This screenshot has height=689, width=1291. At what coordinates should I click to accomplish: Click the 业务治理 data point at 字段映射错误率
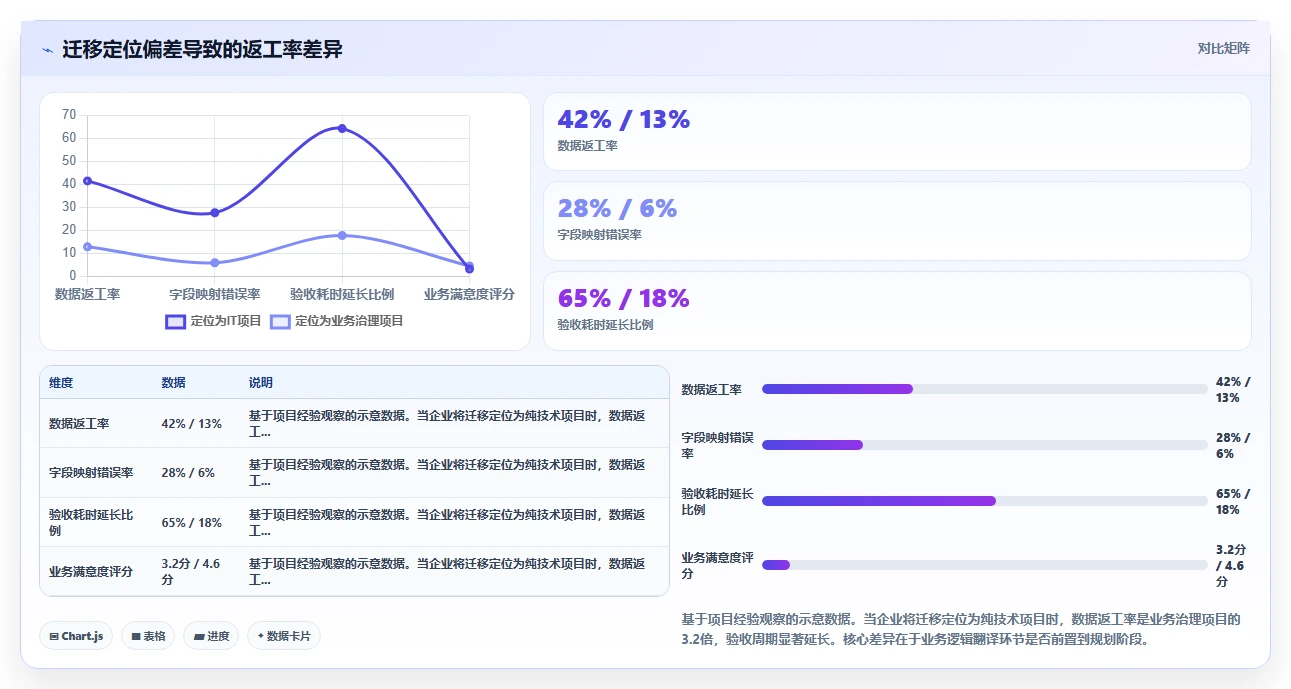click(215, 263)
